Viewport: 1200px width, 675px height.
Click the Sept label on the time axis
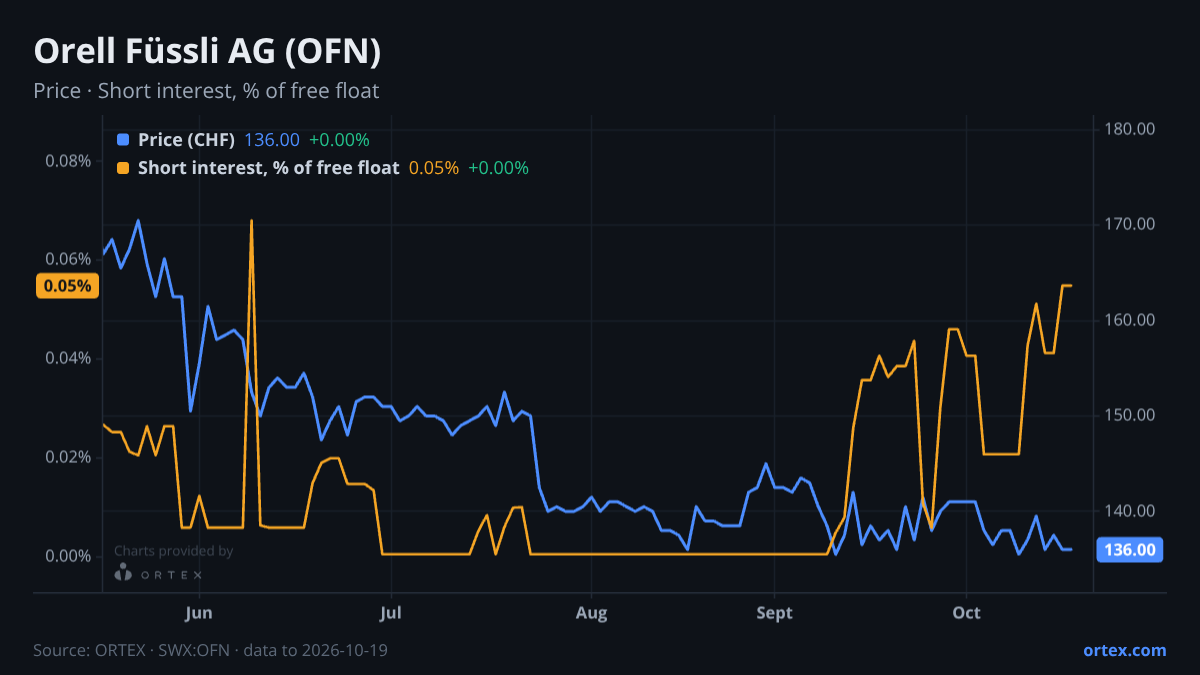[775, 612]
